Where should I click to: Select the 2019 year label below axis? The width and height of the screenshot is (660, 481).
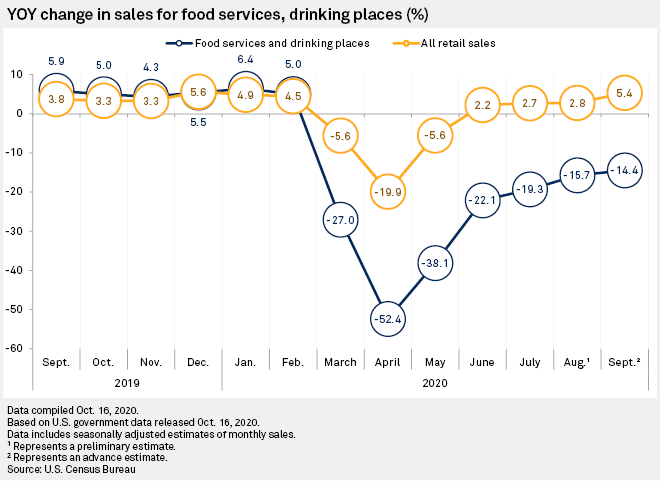pos(127,381)
